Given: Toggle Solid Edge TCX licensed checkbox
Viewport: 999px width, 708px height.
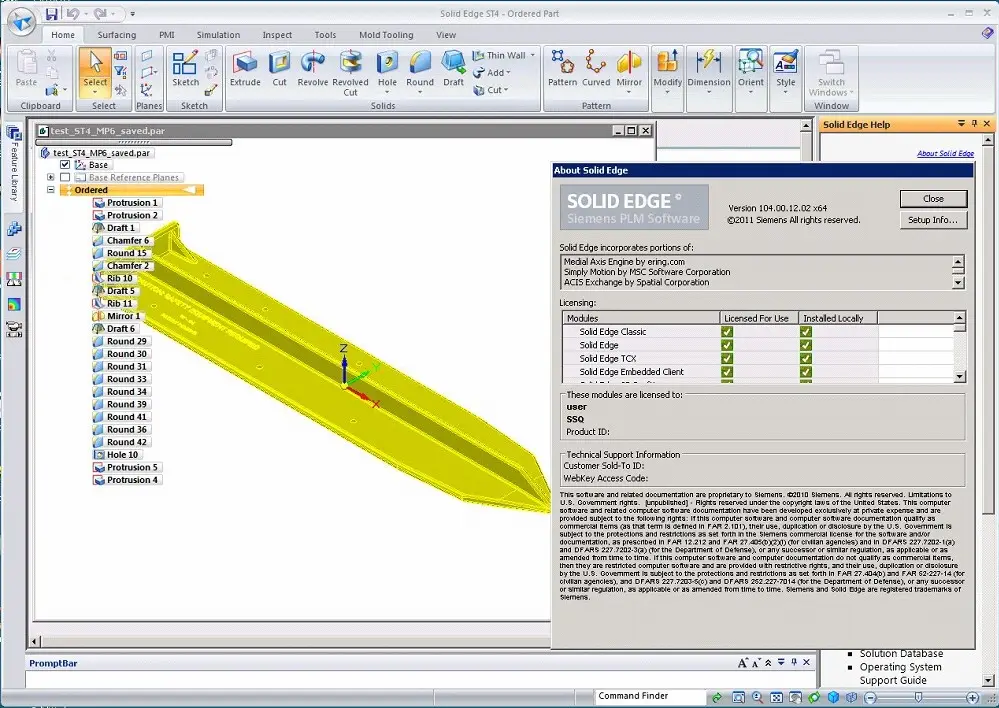Looking at the screenshot, I should coord(727,358).
